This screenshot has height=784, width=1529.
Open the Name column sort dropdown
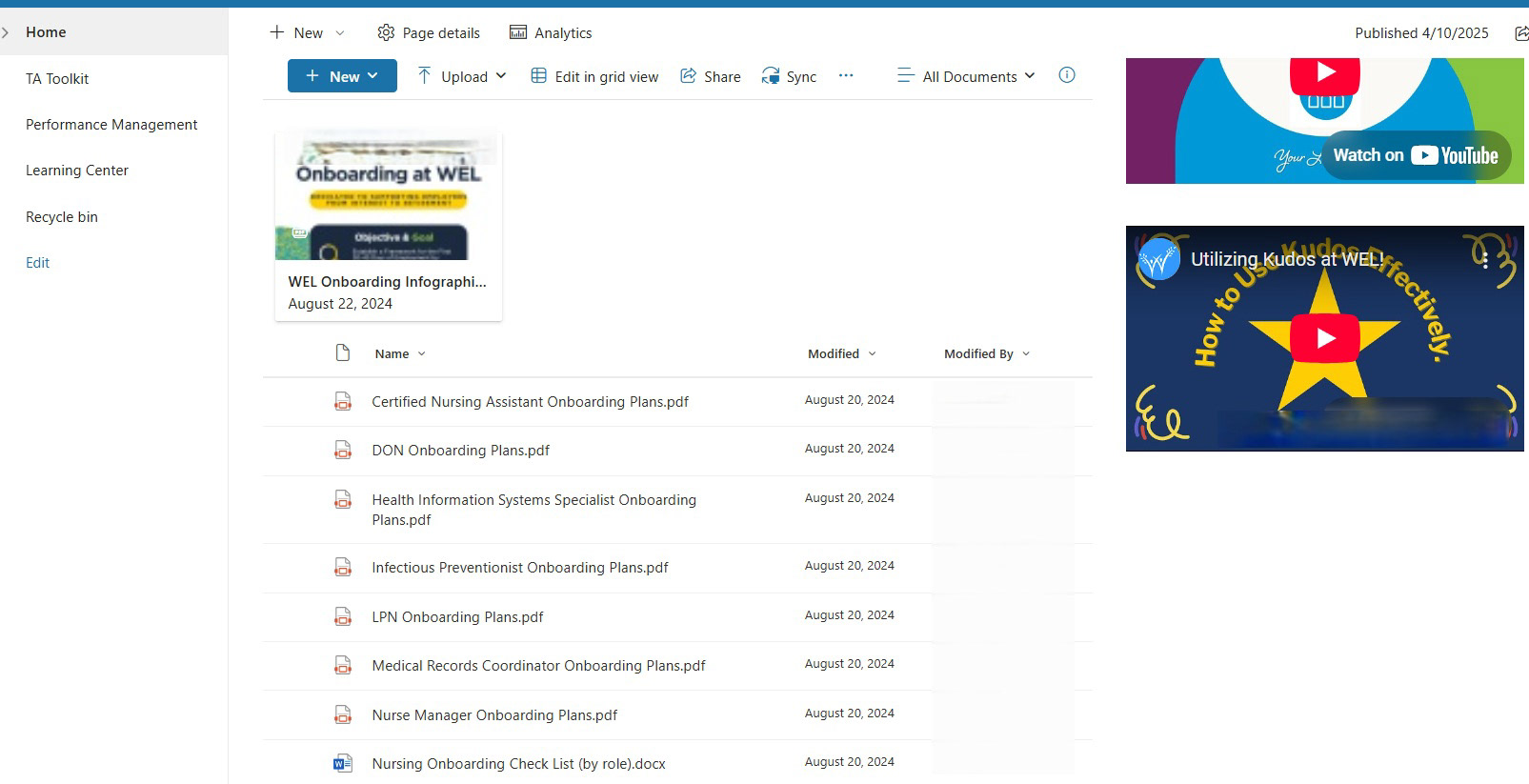[422, 353]
